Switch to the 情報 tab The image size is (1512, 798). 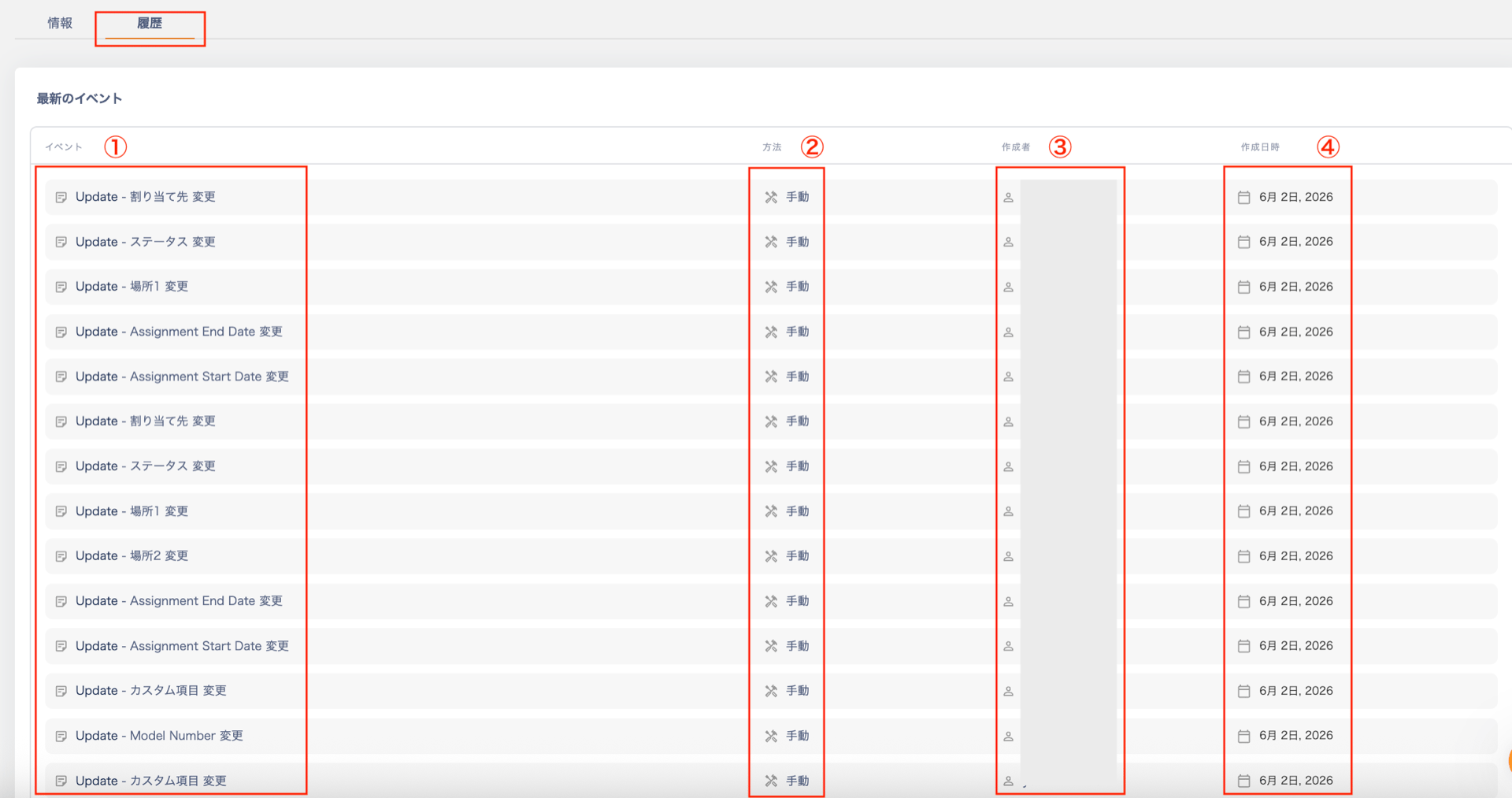coord(60,23)
